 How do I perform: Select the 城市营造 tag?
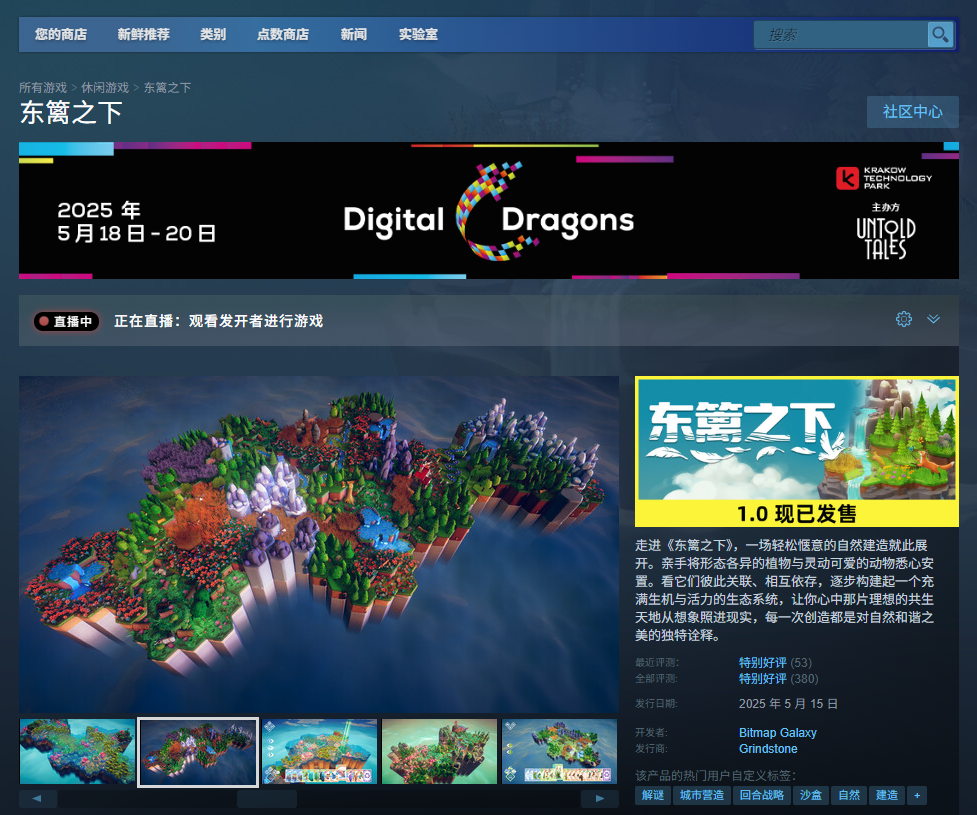click(701, 795)
